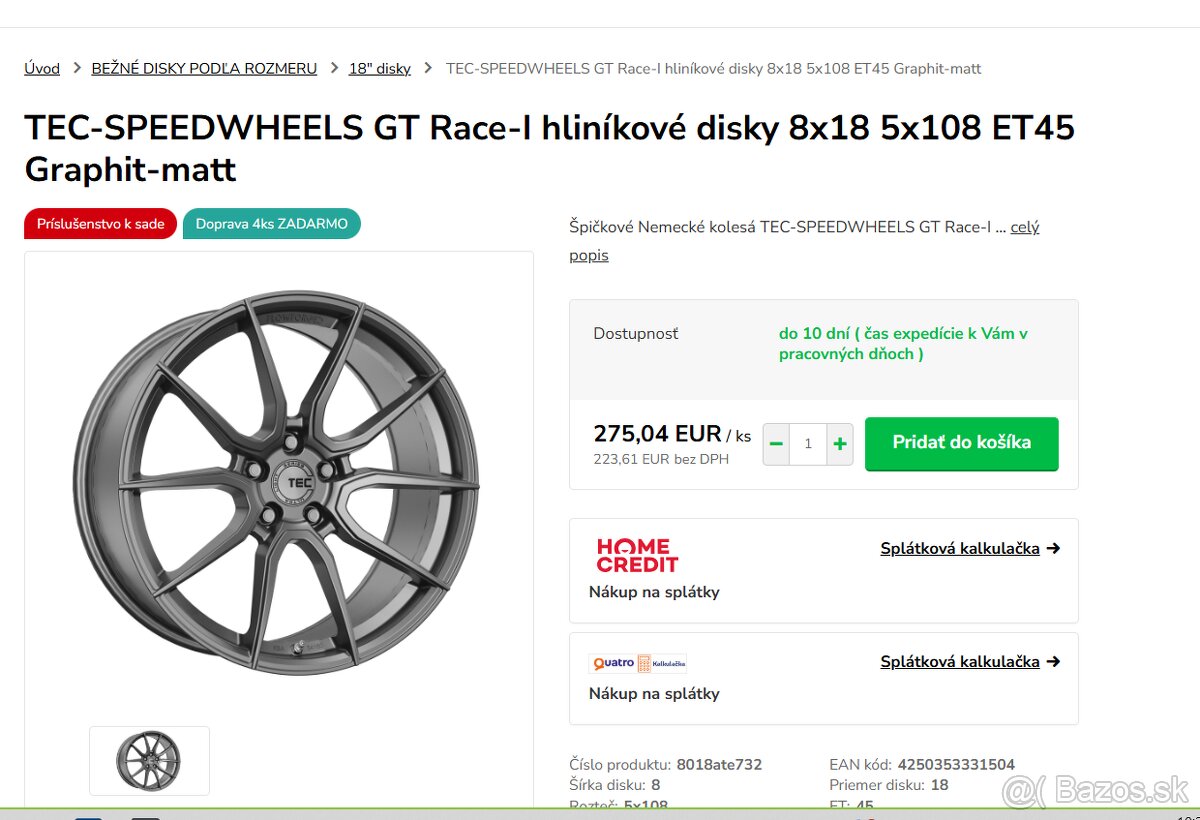Click the minus button to decrease quantity
Viewport: 1200px width, 820px height.
tap(775, 443)
